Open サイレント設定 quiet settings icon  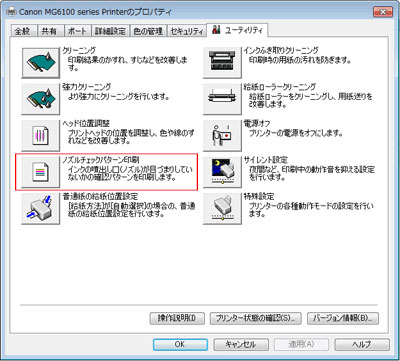pos(222,172)
